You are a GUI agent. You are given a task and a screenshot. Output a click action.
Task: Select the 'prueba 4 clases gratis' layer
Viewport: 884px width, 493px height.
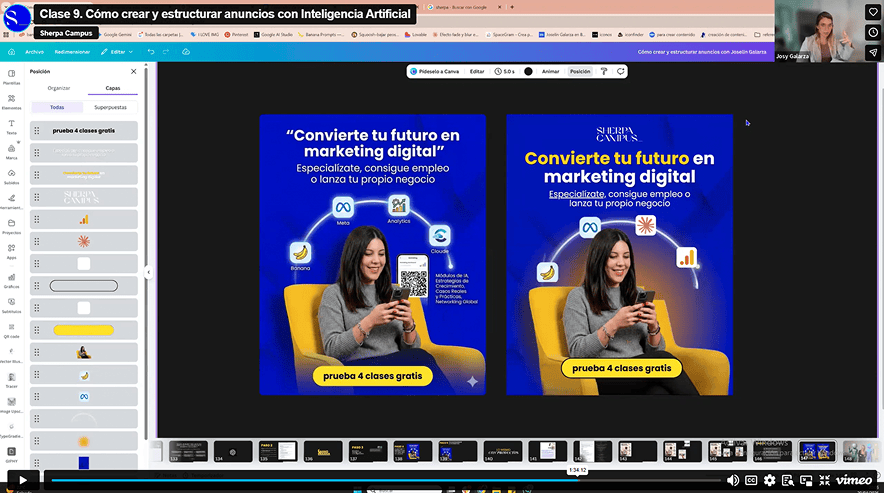(83, 131)
